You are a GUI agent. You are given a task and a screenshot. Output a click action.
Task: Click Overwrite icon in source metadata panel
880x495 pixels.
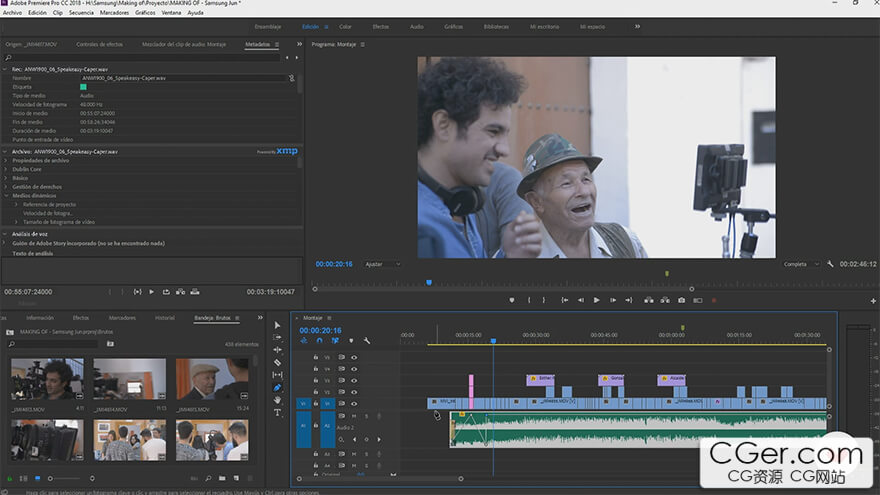tap(195, 292)
